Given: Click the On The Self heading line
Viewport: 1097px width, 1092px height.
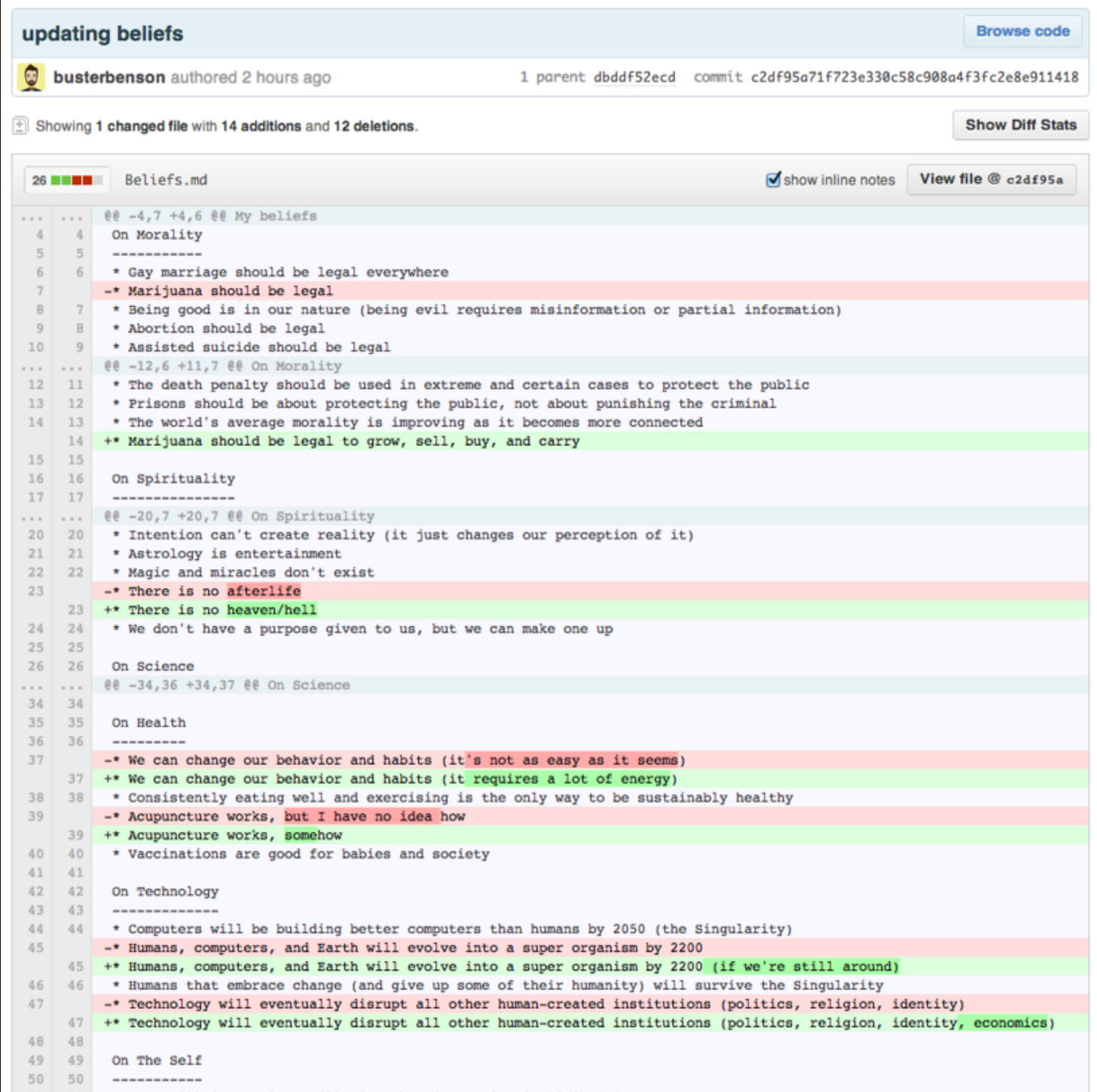Looking at the screenshot, I should 590,1060.
